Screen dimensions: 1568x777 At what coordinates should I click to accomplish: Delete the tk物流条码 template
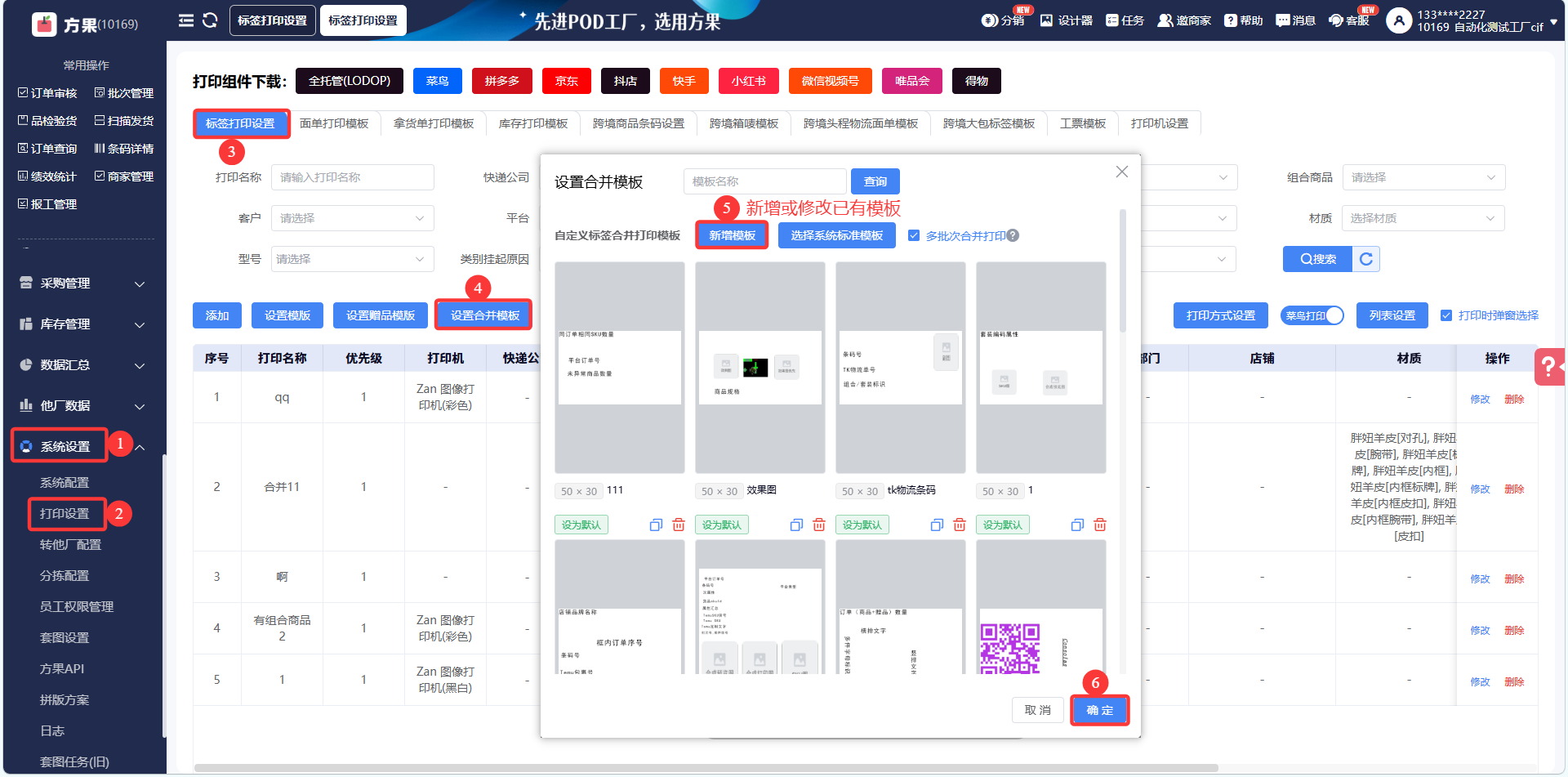tap(960, 525)
